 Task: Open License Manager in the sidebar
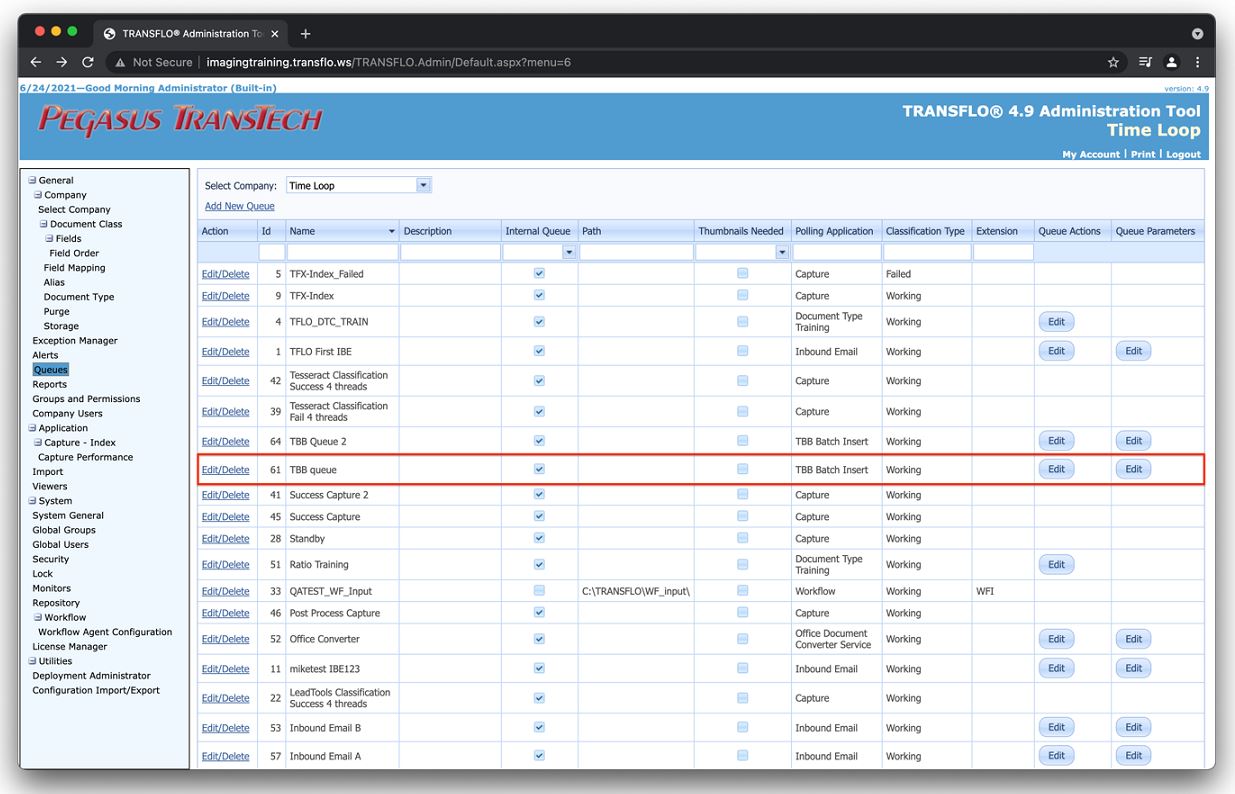click(70, 647)
